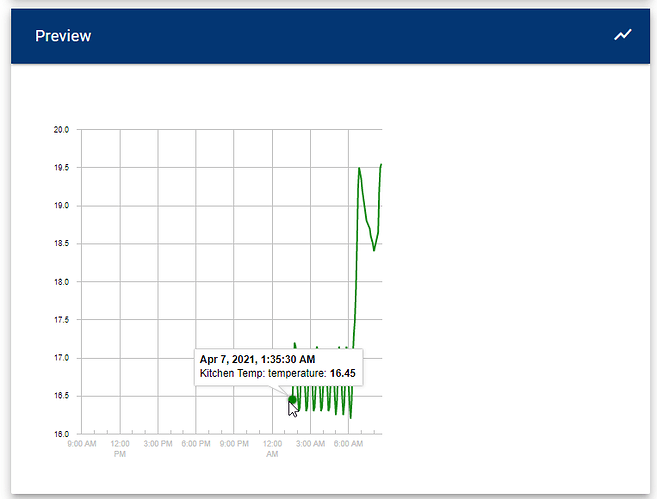Screen dimensions: 657x499
Task: Click the 9:00 PM time axis label
Action: coord(234,443)
